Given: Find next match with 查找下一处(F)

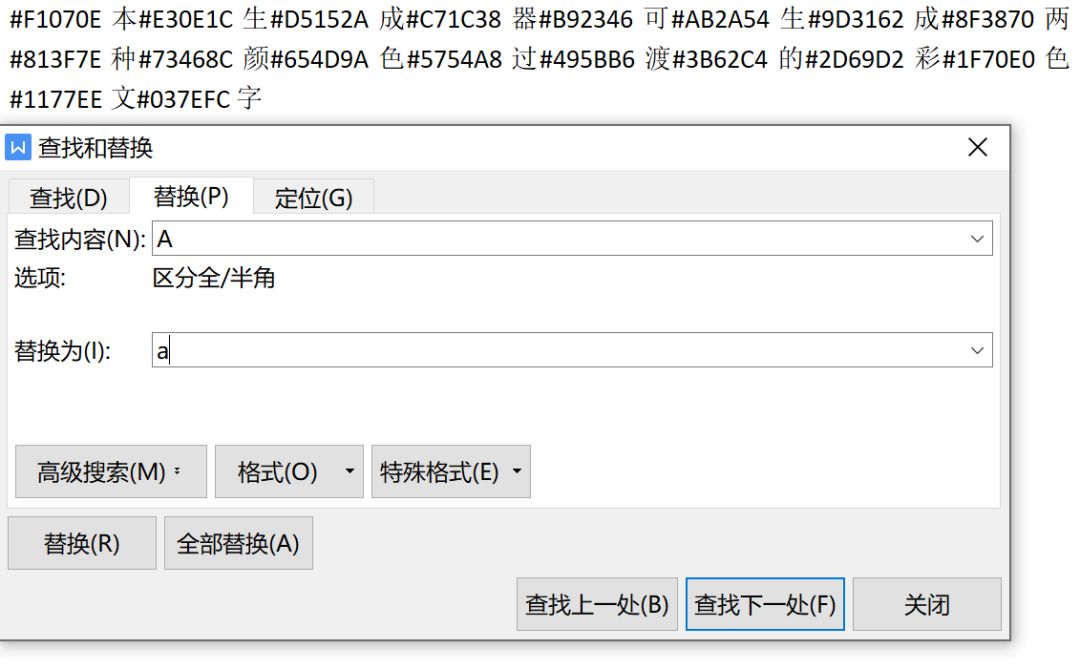Looking at the screenshot, I should 765,605.
